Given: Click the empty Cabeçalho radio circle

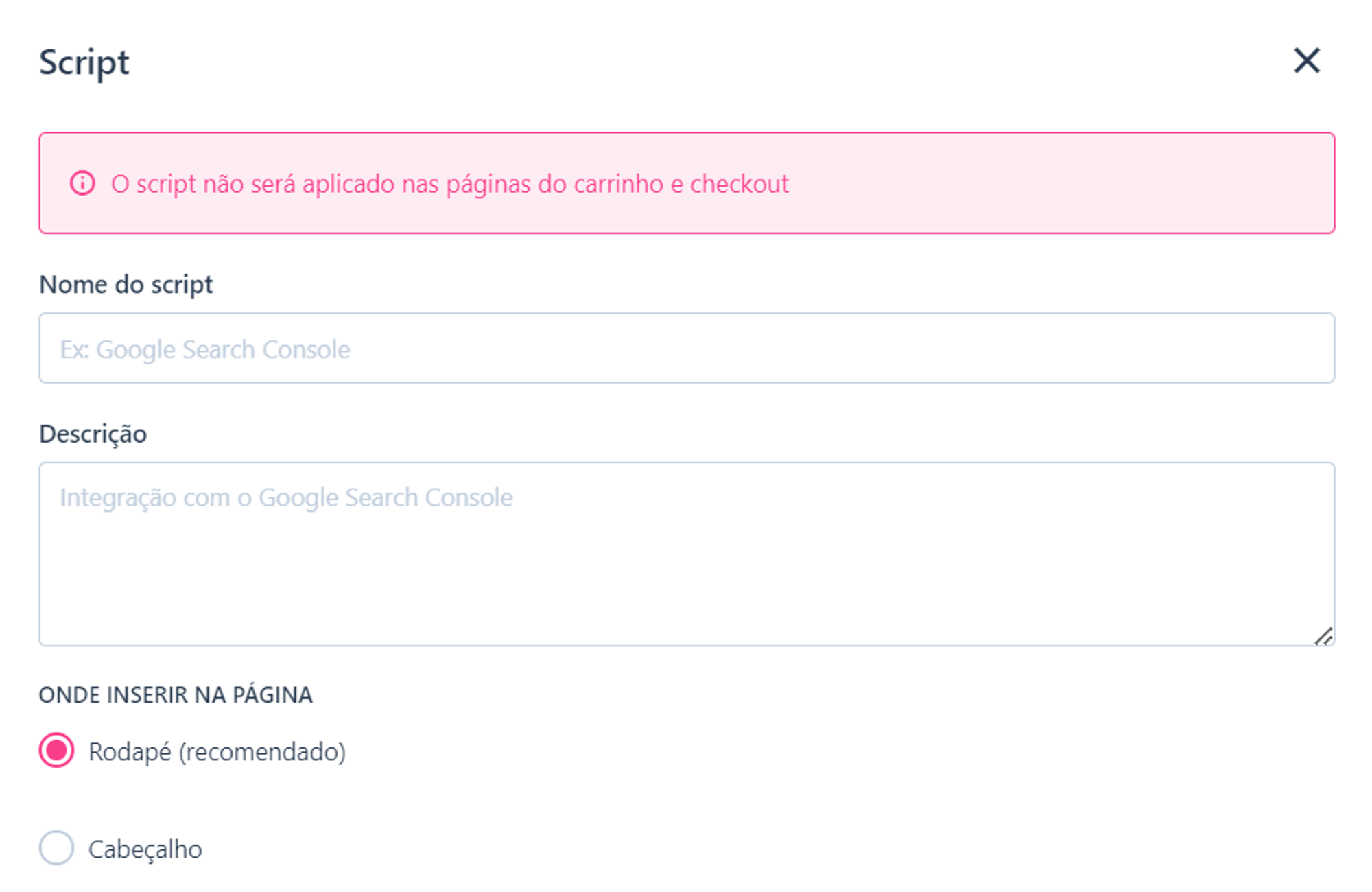Looking at the screenshot, I should (56, 849).
